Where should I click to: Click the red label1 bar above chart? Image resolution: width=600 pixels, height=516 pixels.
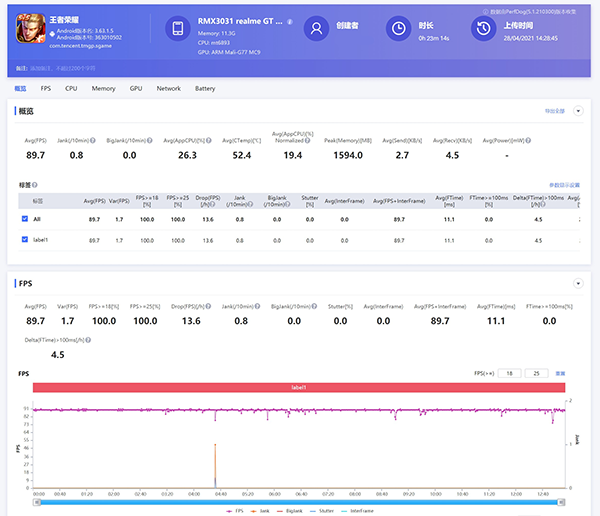[x=299, y=386]
